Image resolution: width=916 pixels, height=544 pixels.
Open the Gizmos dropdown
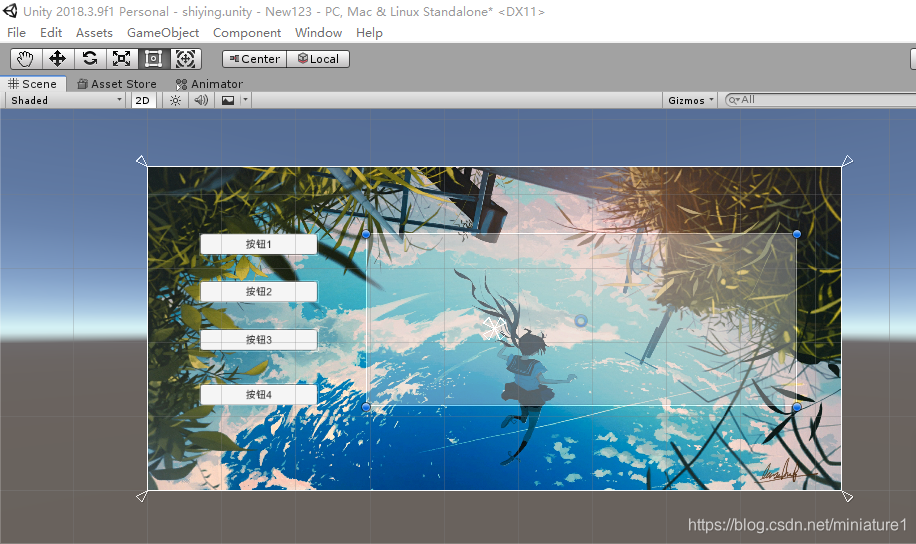691,101
